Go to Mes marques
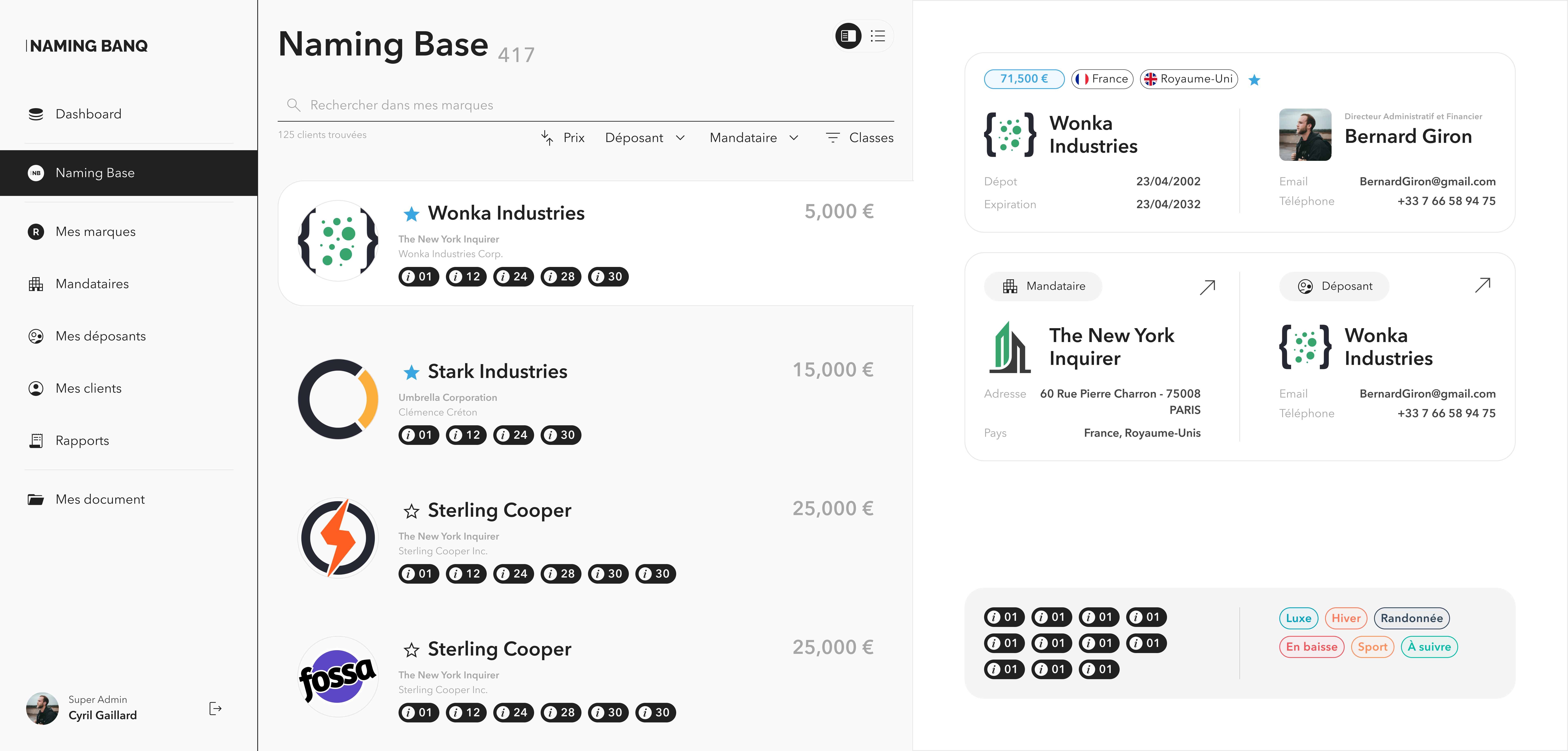1568x751 pixels. pyautogui.click(x=82, y=232)
